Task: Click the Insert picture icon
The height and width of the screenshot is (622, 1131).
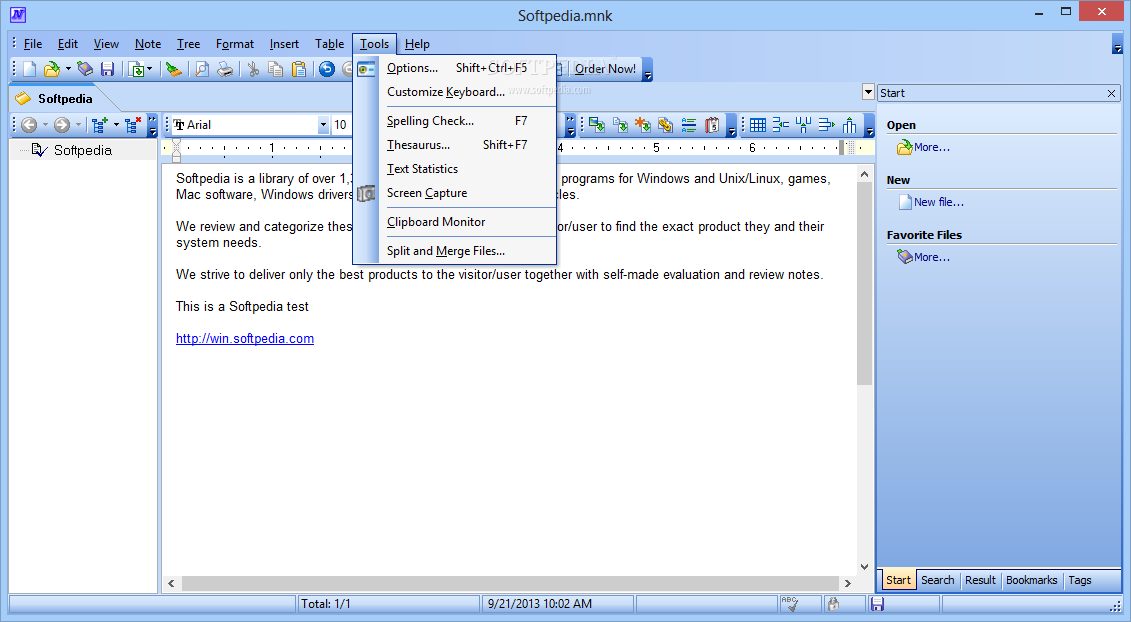Action: tap(597, 125)
